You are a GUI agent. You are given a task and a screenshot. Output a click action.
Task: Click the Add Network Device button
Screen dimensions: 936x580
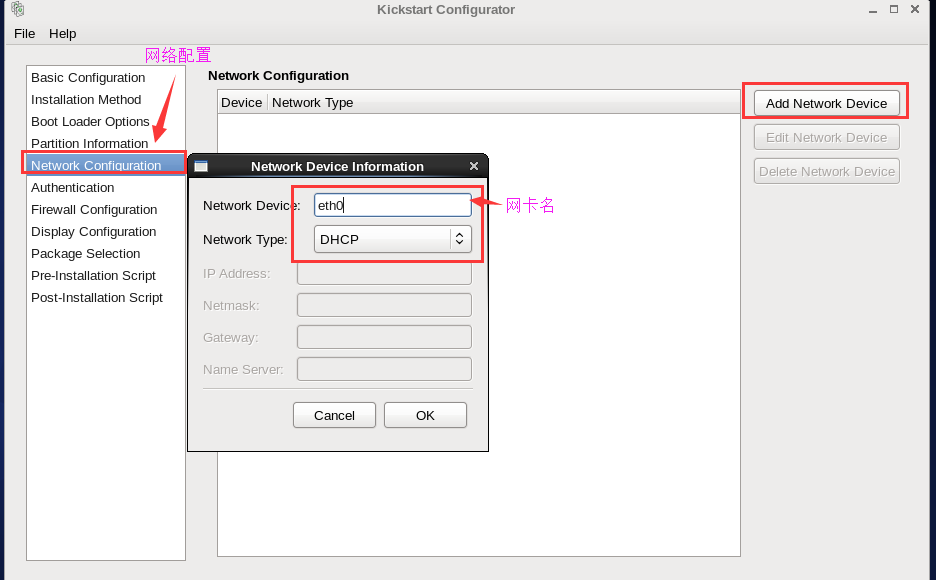(x=826, y=103)
